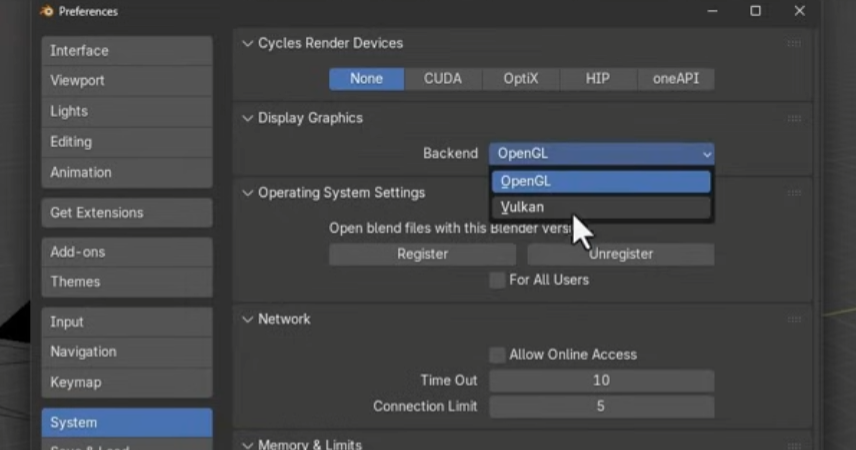Pick OpenGL from the Backend list
Screen dimensions: 856x450
click(x=602, y=181)
